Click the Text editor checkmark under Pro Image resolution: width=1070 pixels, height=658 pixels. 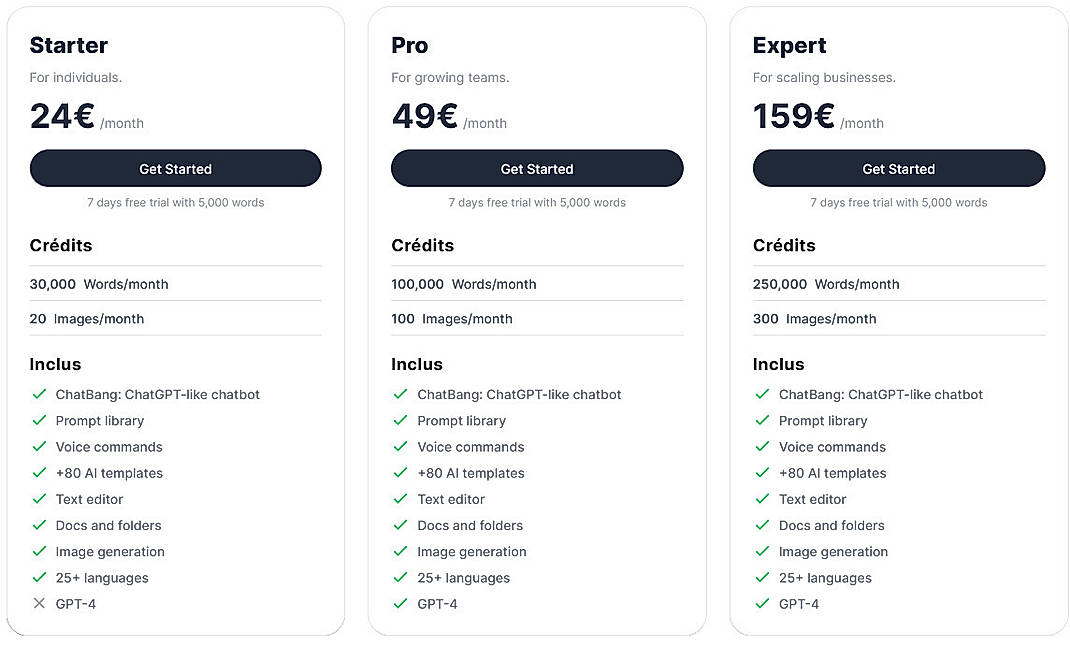(401, 499)
